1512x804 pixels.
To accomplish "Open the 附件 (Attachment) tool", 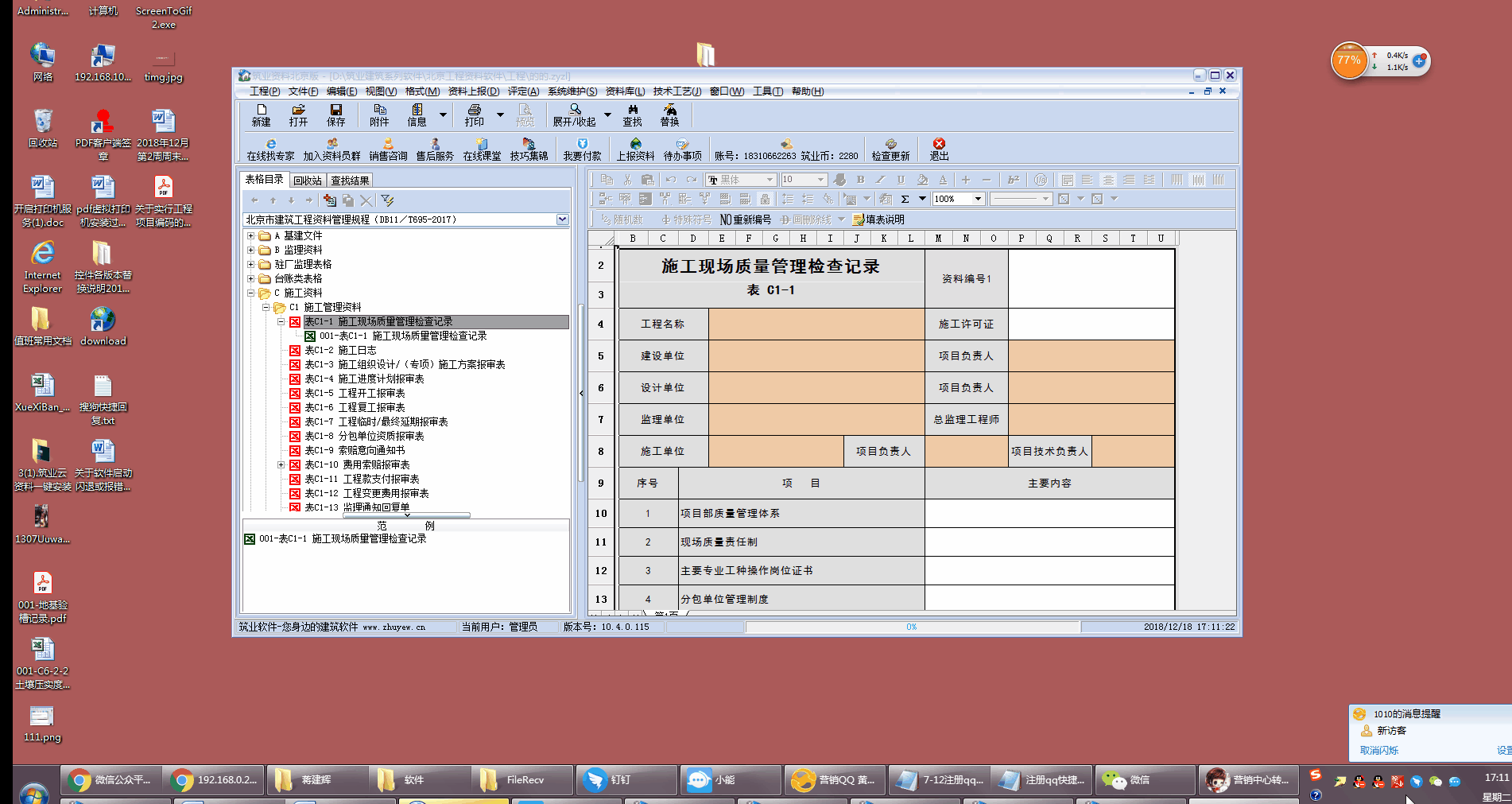I will (x=379, y=115).
